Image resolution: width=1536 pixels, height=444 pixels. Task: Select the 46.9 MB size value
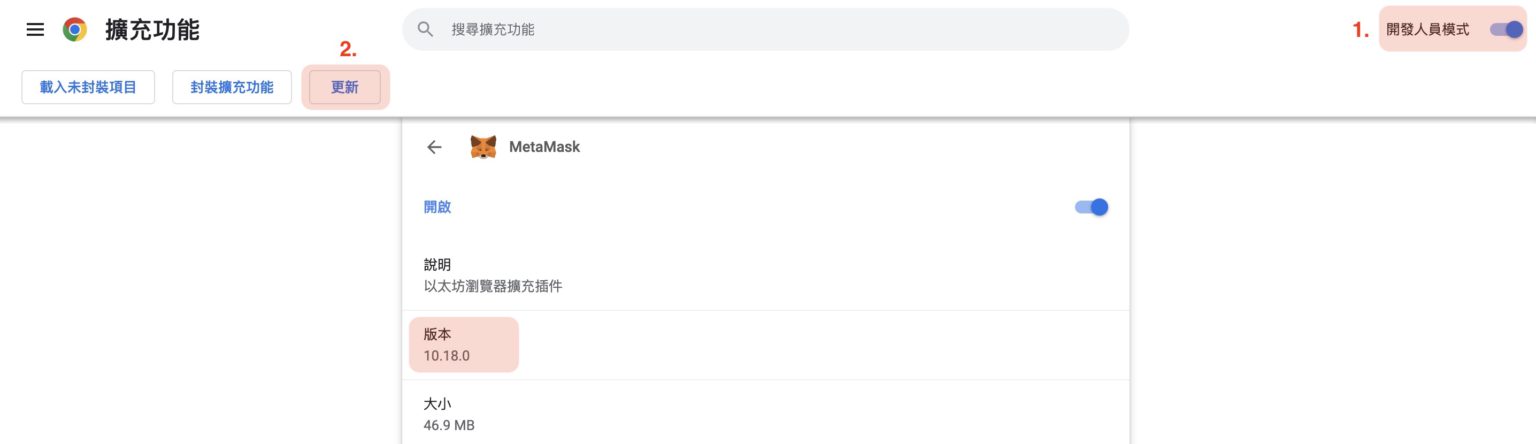tap(449, 425)
